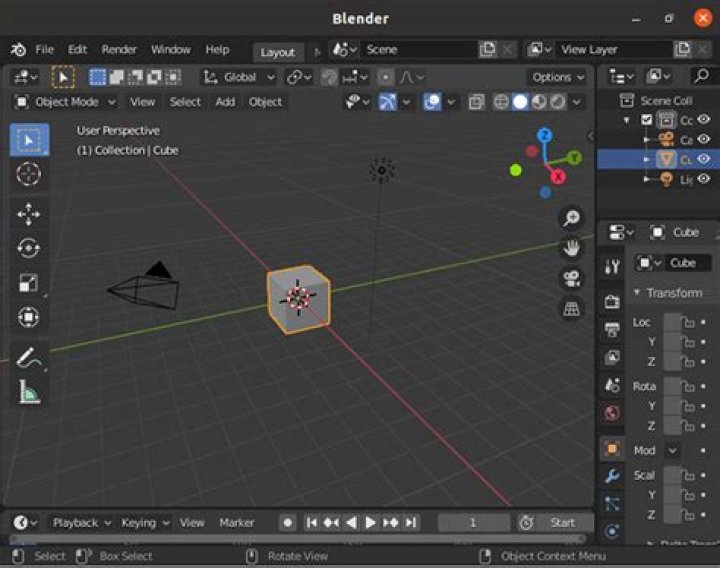
Task: Jump to the last frame button
Action: (411, 523)
